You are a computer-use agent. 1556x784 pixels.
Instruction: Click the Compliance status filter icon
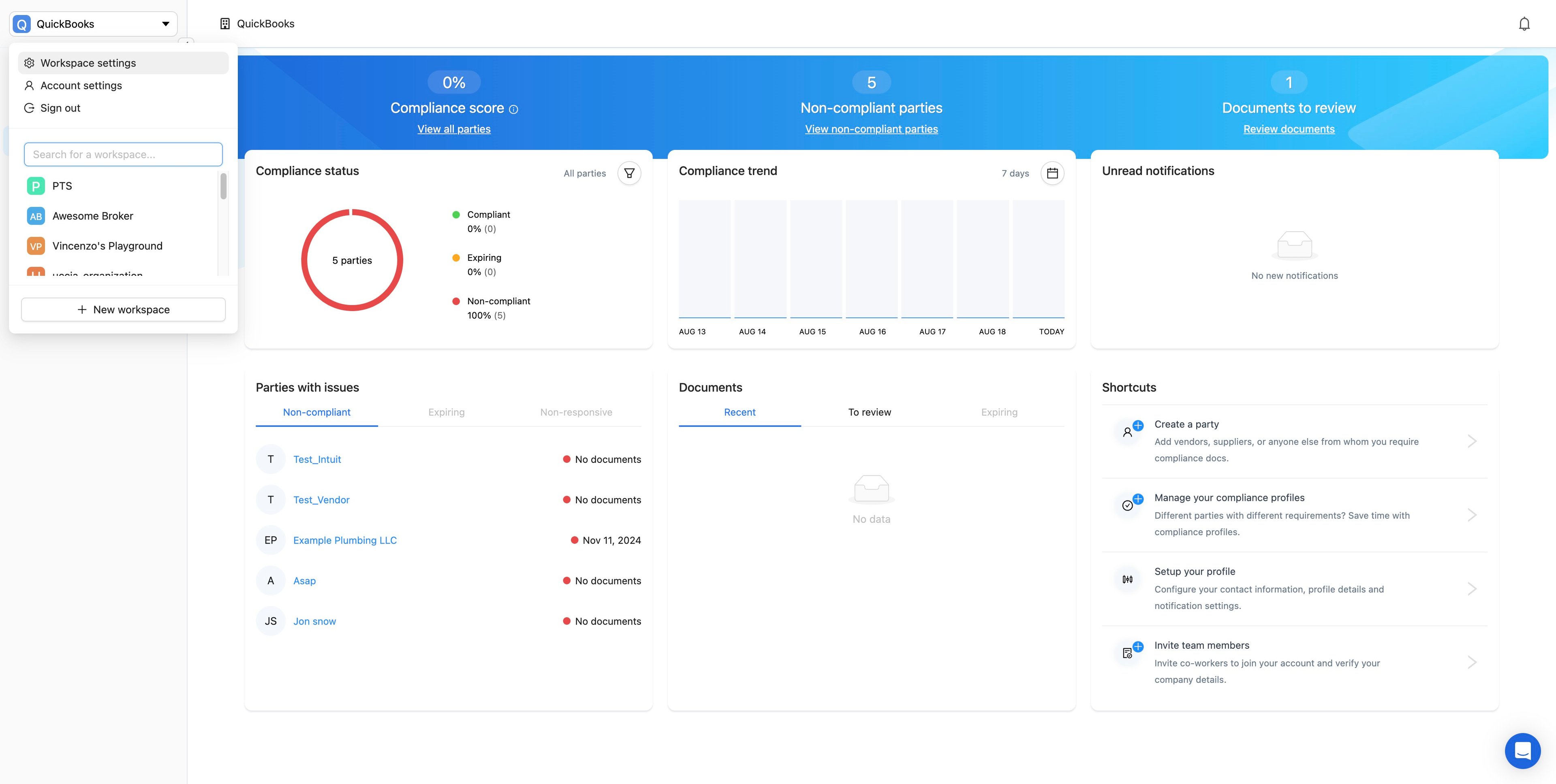[629, 173]
